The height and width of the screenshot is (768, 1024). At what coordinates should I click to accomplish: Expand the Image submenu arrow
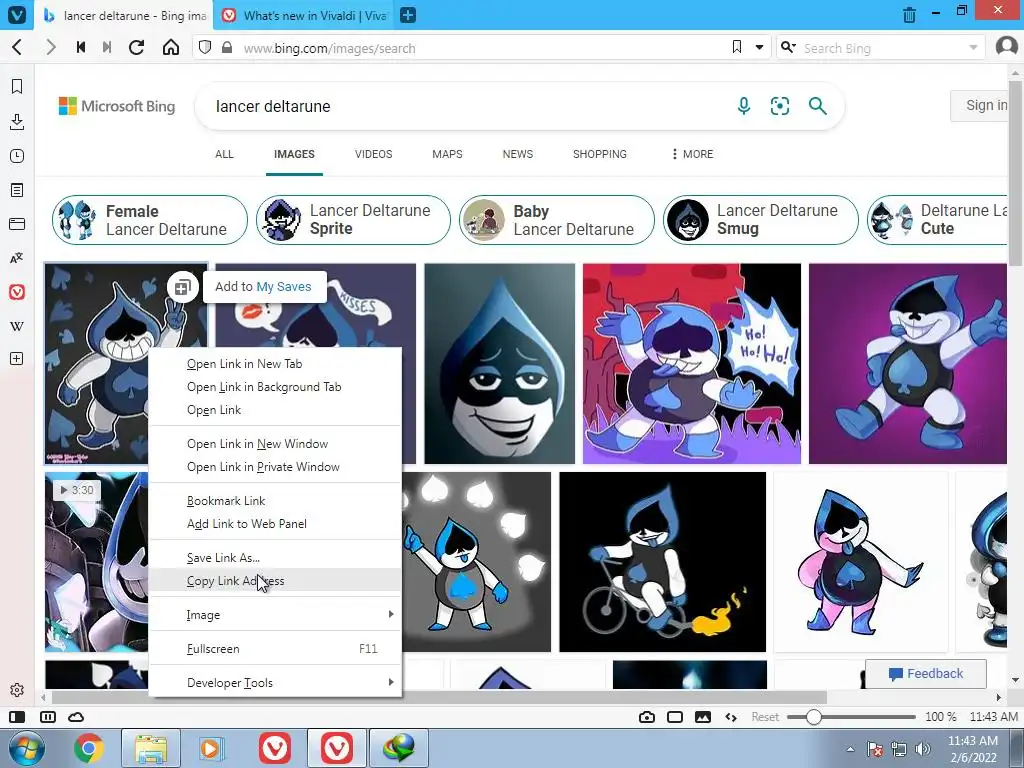pyautogui.click(x=391, y=615)
